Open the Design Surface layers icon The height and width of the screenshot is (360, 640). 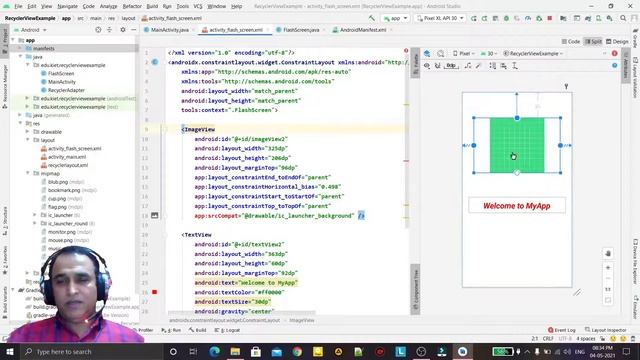427,53
